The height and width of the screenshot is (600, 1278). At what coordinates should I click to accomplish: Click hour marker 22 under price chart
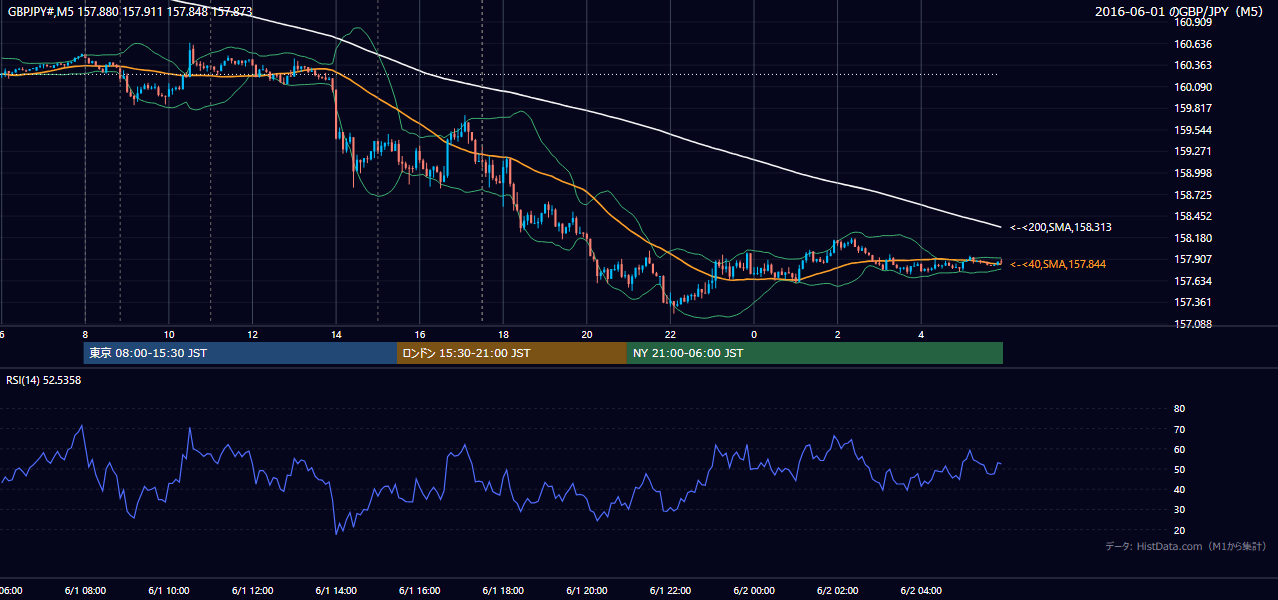670,335
